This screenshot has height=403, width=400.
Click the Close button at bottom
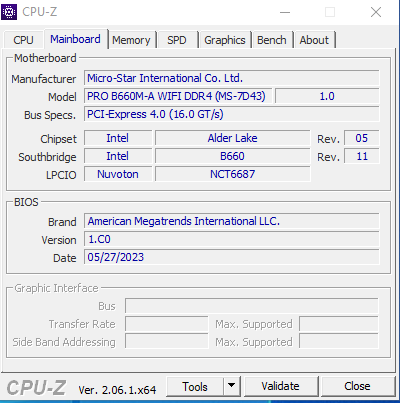(x=357, y=386)
